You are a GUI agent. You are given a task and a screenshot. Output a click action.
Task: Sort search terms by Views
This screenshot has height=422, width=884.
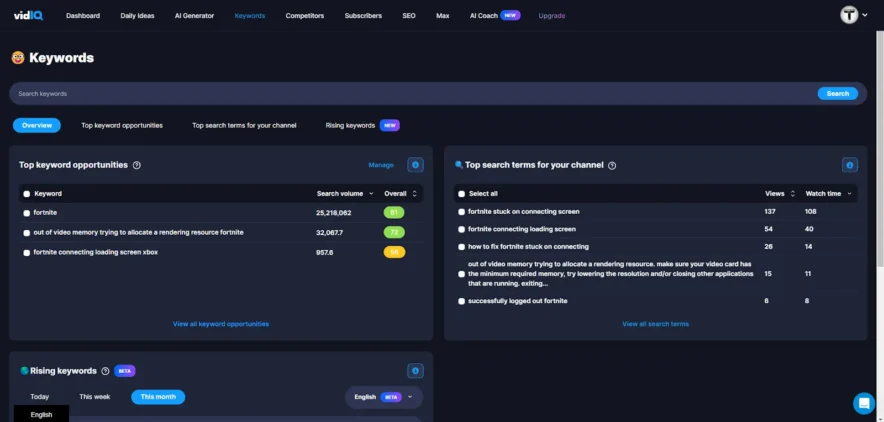(x=780, y=193)
